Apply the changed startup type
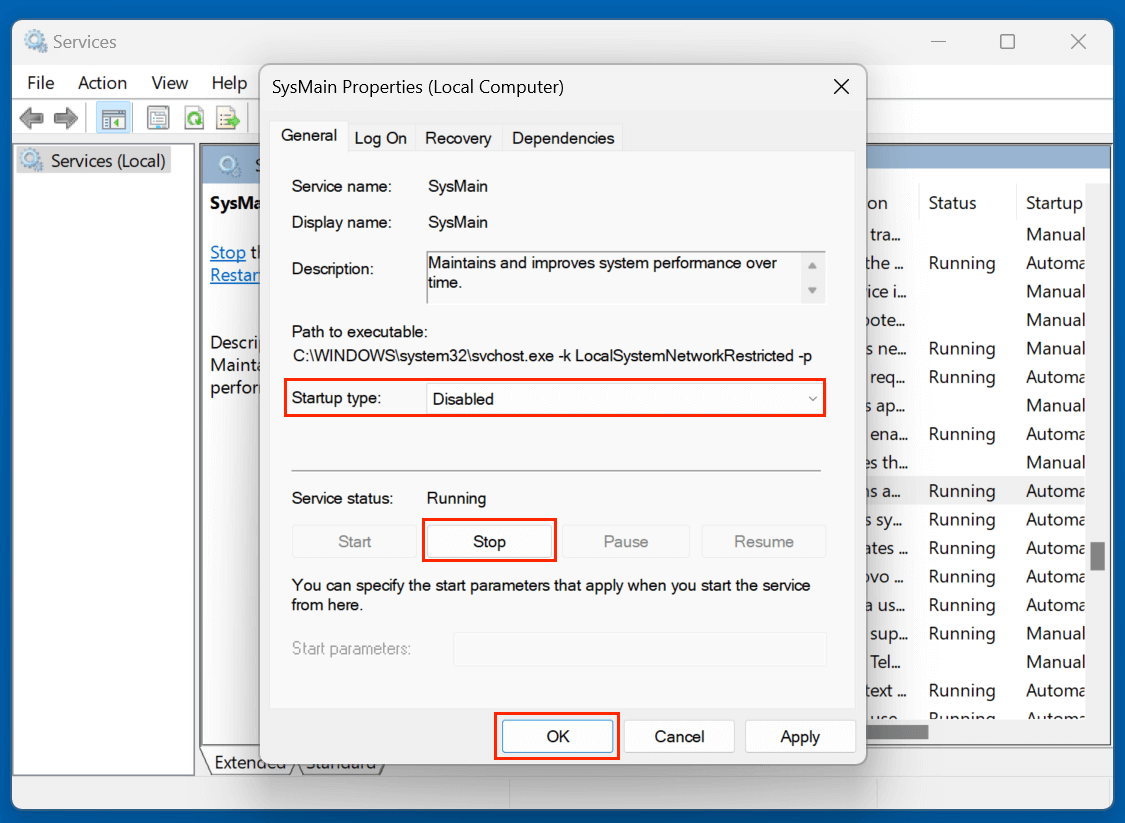Viewport: 1125px width, 823px height. (x=800, y=736)
